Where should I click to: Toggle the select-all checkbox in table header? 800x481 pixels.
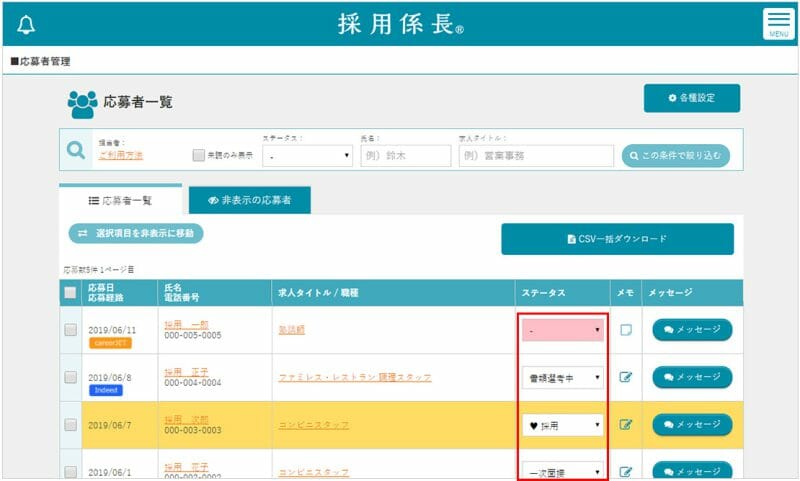coord(70,292)
